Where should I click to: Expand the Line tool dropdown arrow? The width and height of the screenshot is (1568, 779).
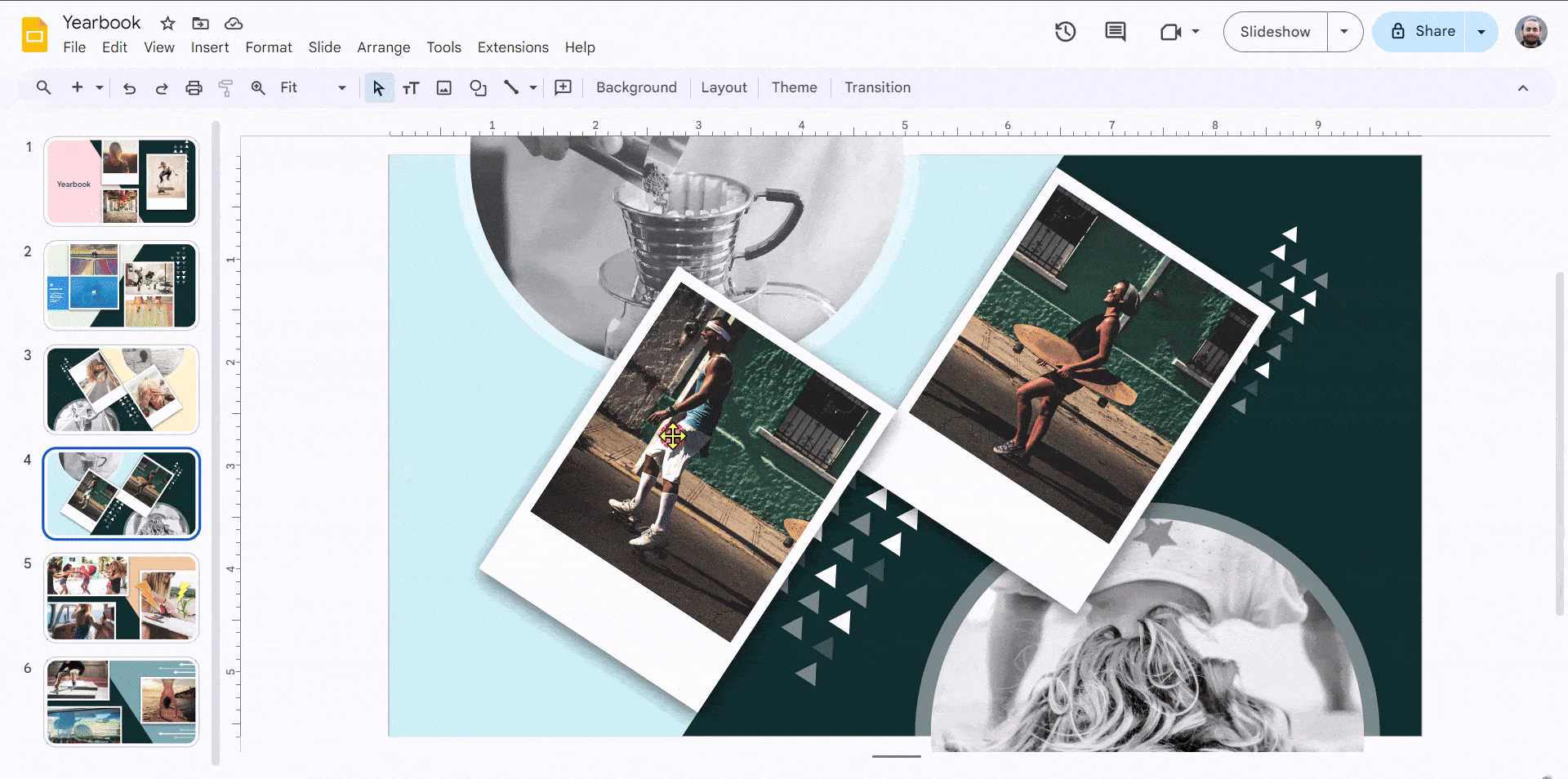click(x=532, y=87)
